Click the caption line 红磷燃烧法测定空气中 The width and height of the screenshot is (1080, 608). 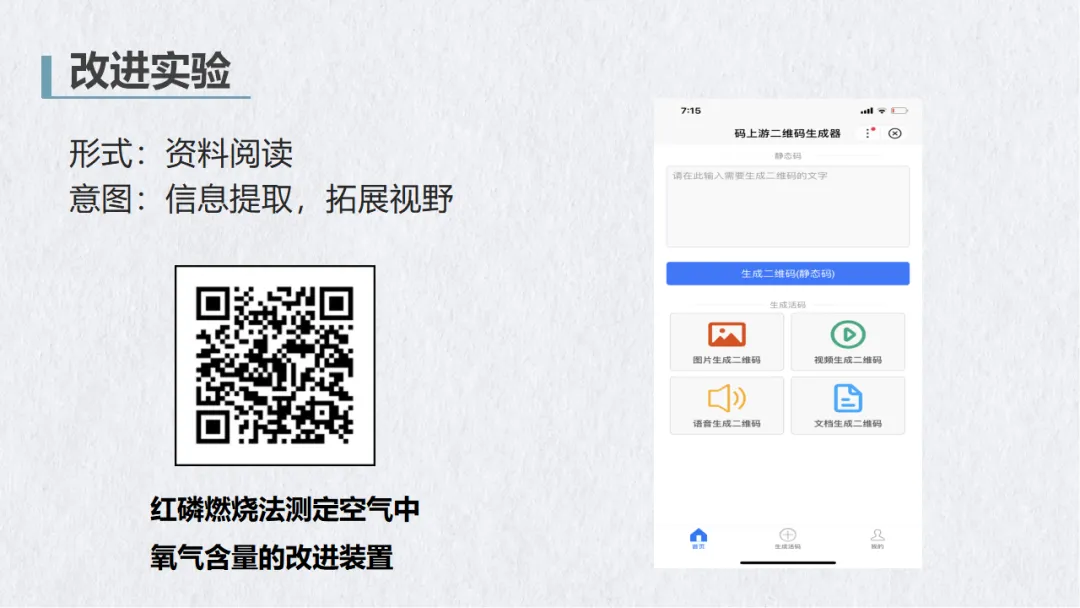point(284,510)
